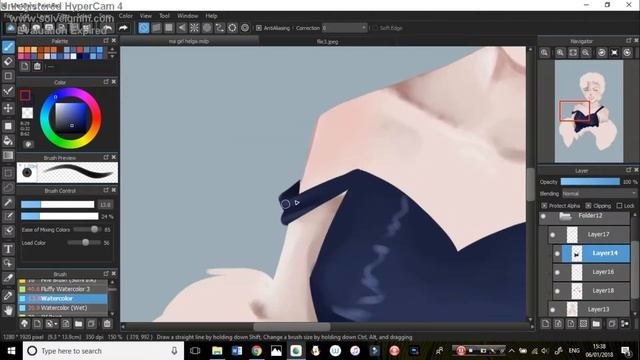Select the Gradient tool

[x=8, y=156]
